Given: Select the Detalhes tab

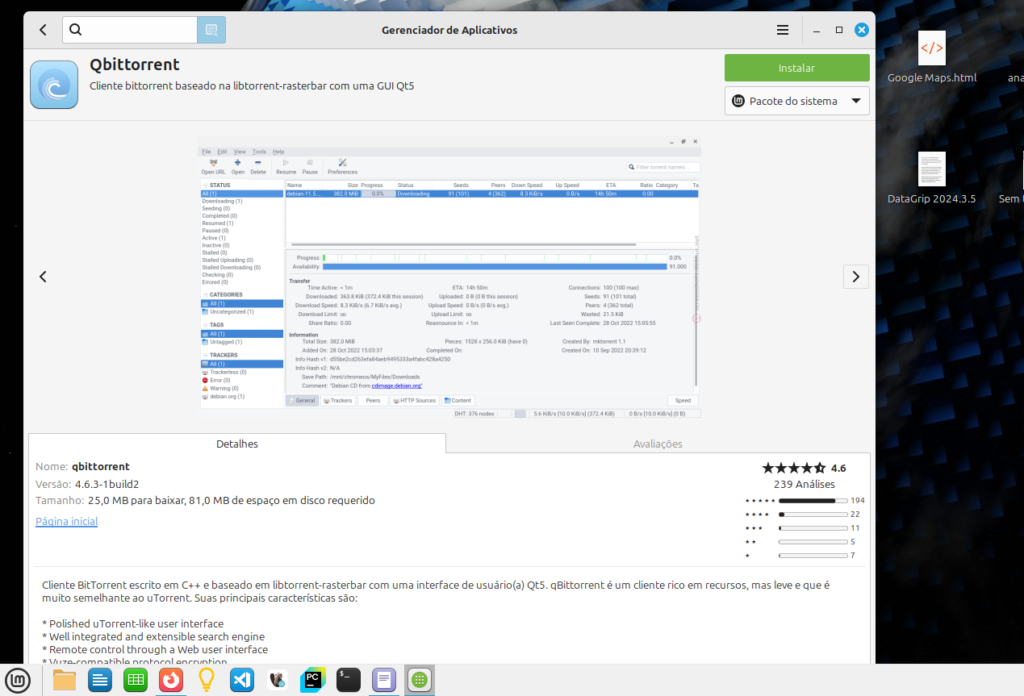Looking at the screenshot, I should click(x=237, y=444).
